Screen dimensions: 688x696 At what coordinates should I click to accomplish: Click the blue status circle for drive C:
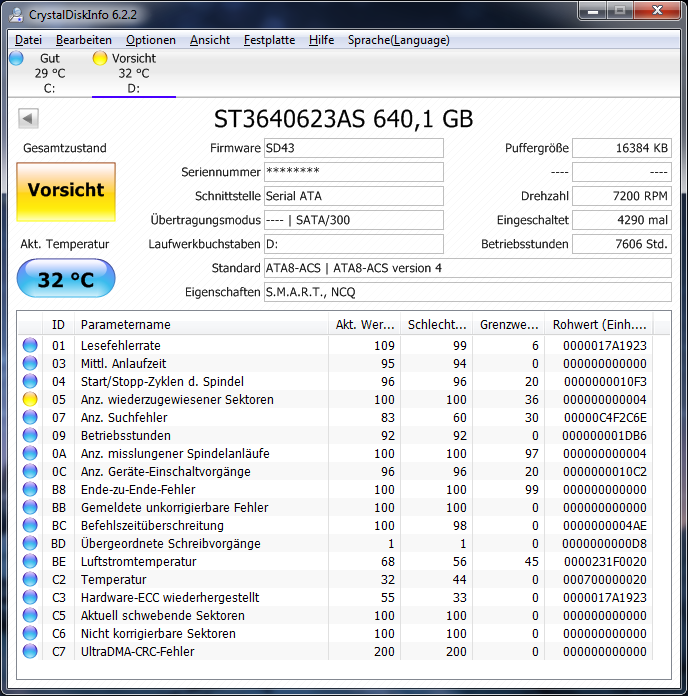pos(16,58)
